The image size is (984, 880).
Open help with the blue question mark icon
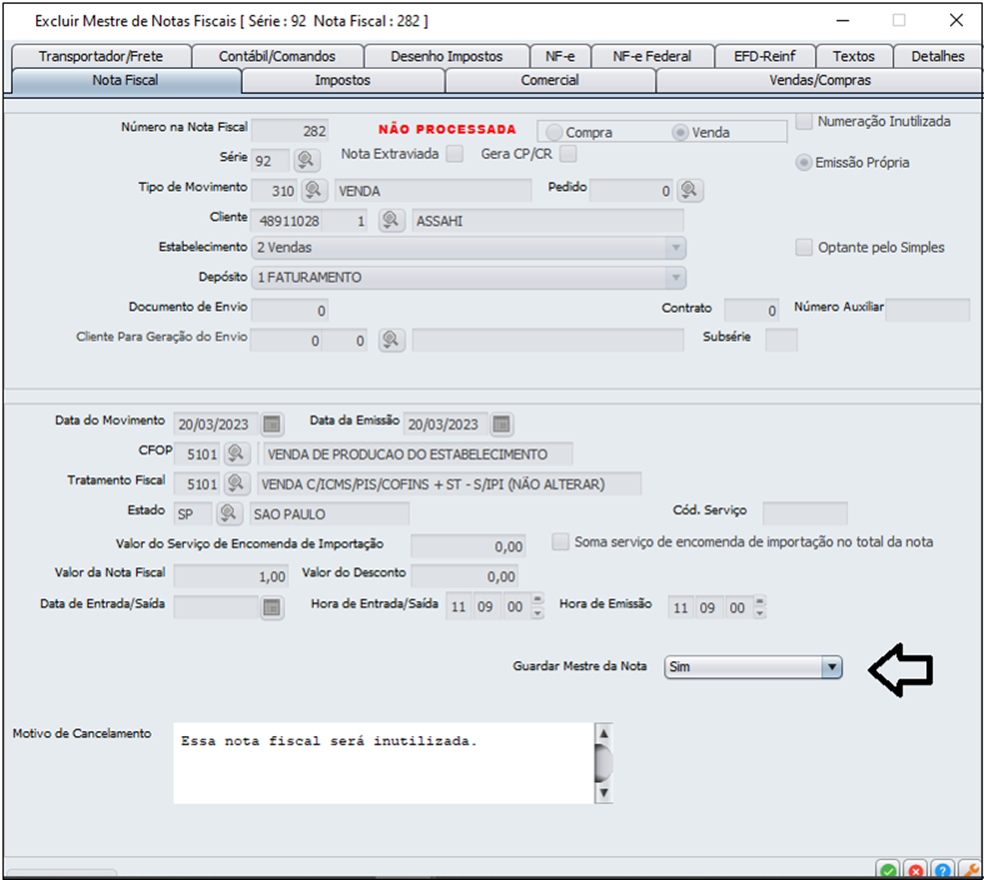click(942, 869)
